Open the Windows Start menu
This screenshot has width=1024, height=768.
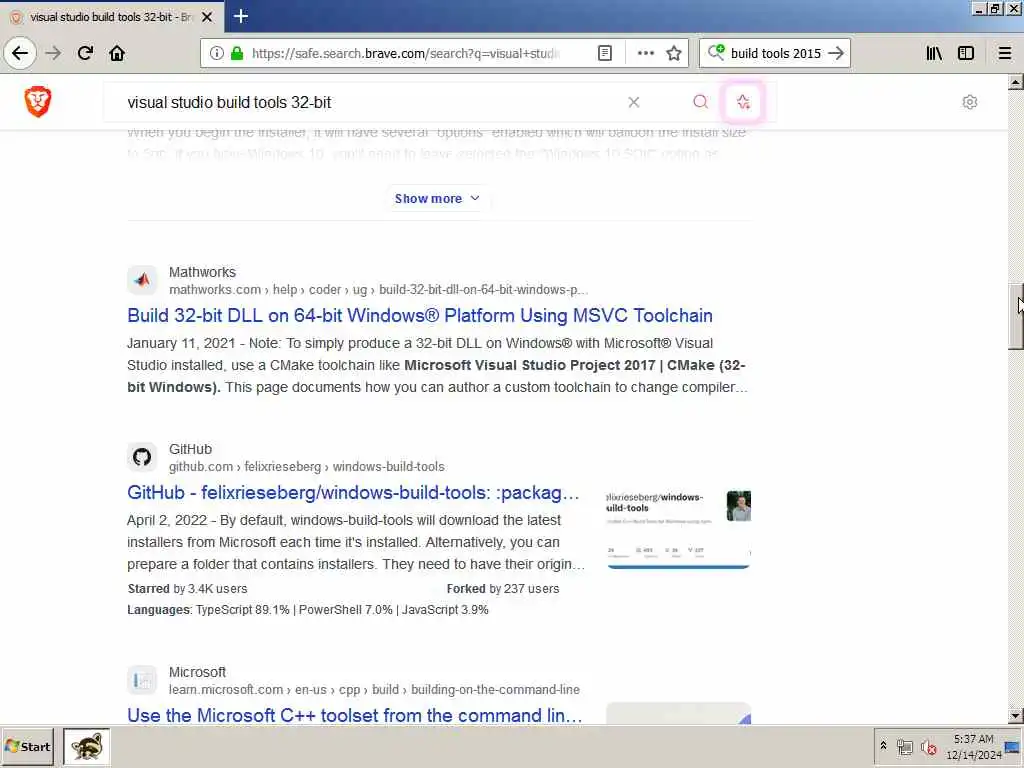pos(27,746)
